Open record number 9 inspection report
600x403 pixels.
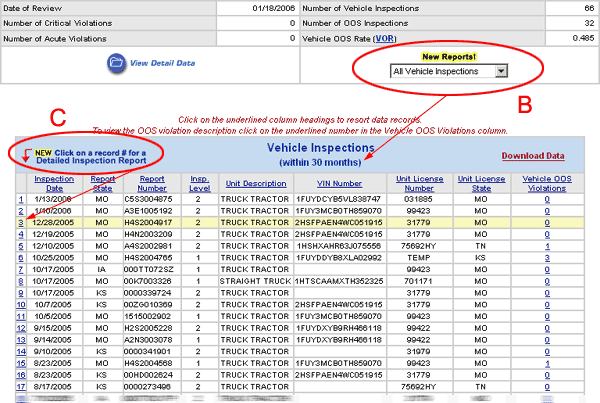coord(21,293)
